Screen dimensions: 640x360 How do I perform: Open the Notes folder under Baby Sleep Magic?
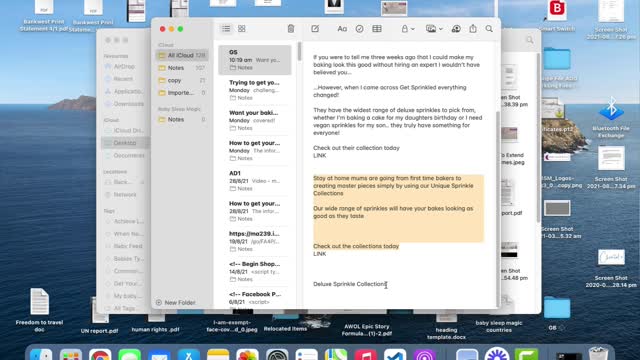(x=182, y=120)
